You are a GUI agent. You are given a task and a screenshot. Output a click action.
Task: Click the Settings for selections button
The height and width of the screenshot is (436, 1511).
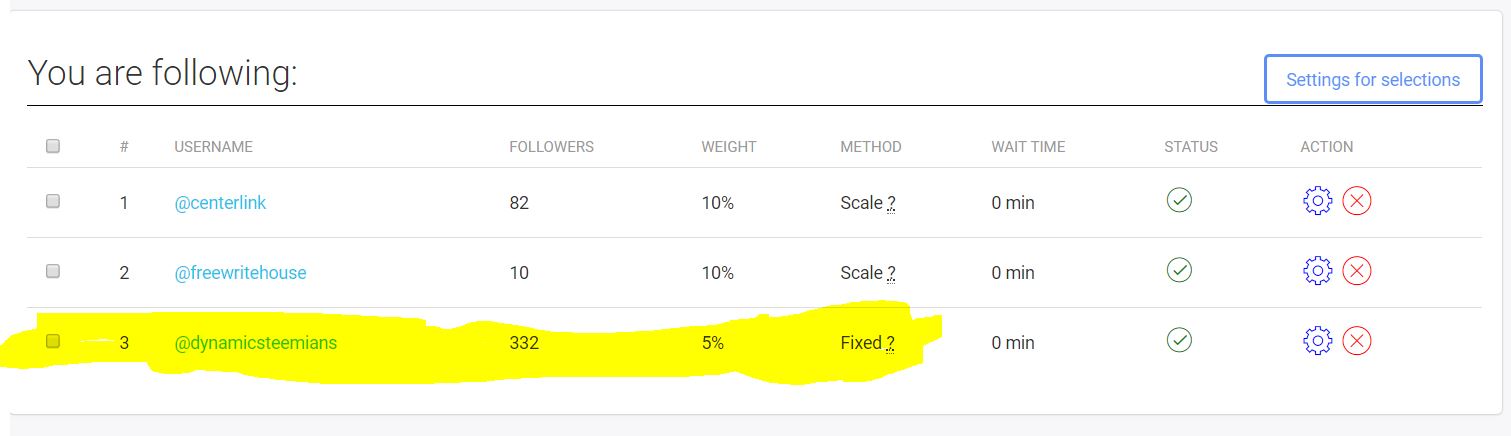click(x=1373, y=79)
